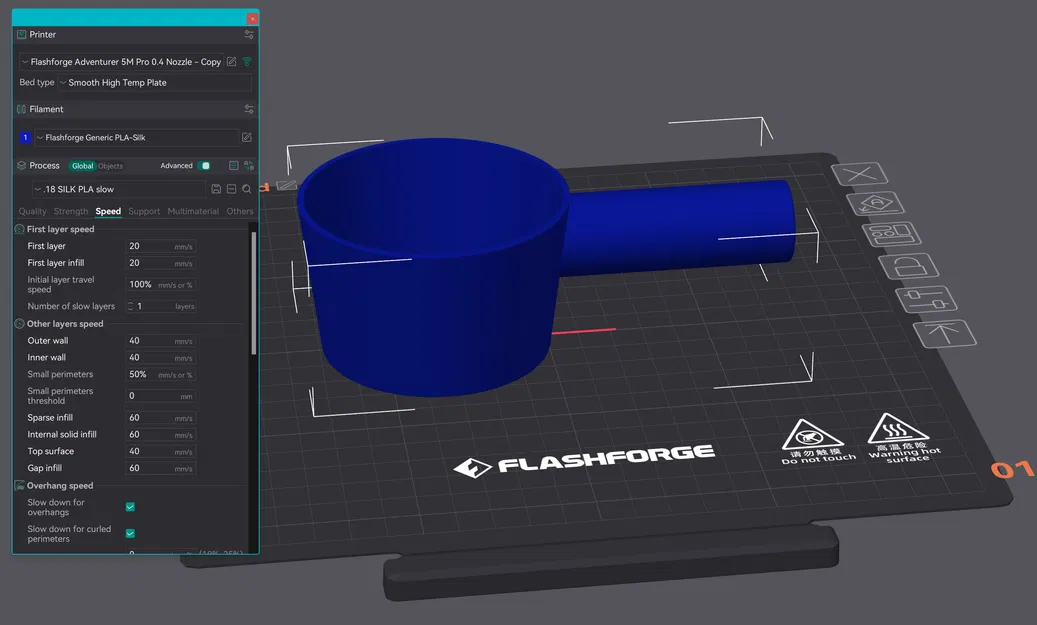
Task: Select the plate settings sliders icon
Action: (x=925, y=298)
